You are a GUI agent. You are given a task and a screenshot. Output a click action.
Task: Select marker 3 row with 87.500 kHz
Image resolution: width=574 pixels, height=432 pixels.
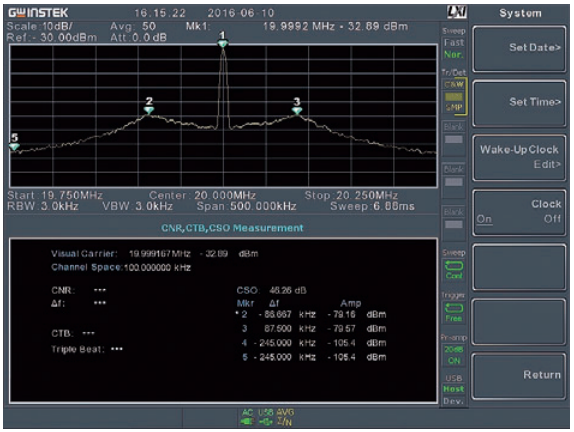tap(313, 329)
